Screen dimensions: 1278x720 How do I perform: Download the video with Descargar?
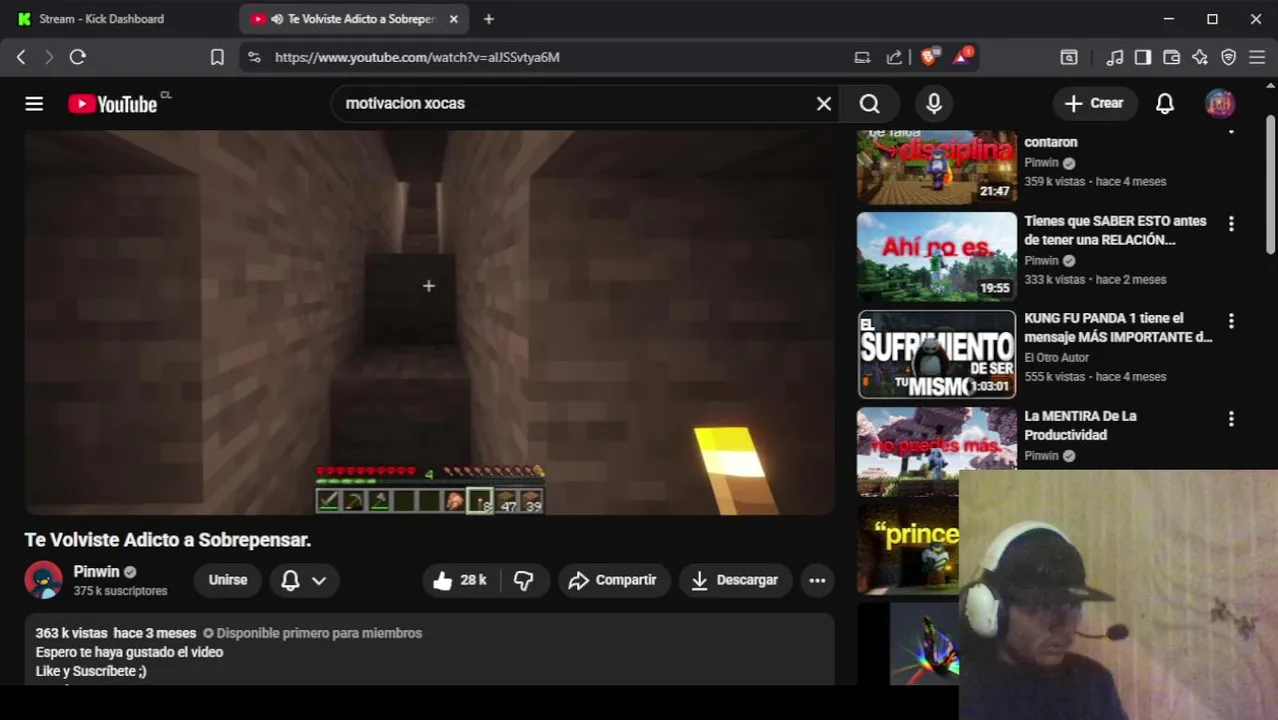pos(735,580)
